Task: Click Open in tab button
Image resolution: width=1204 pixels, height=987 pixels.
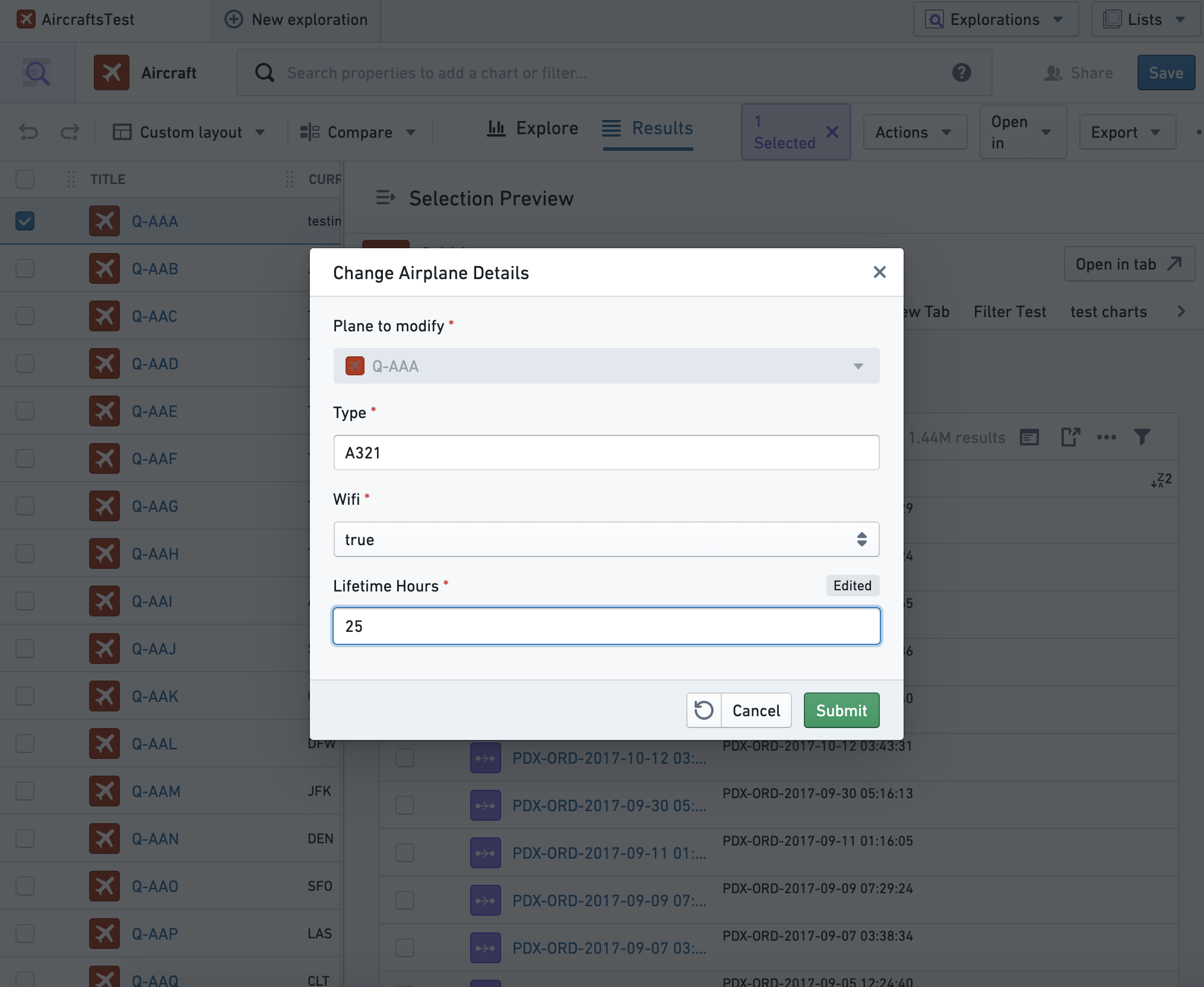Action: click(x=1129, y=264)
